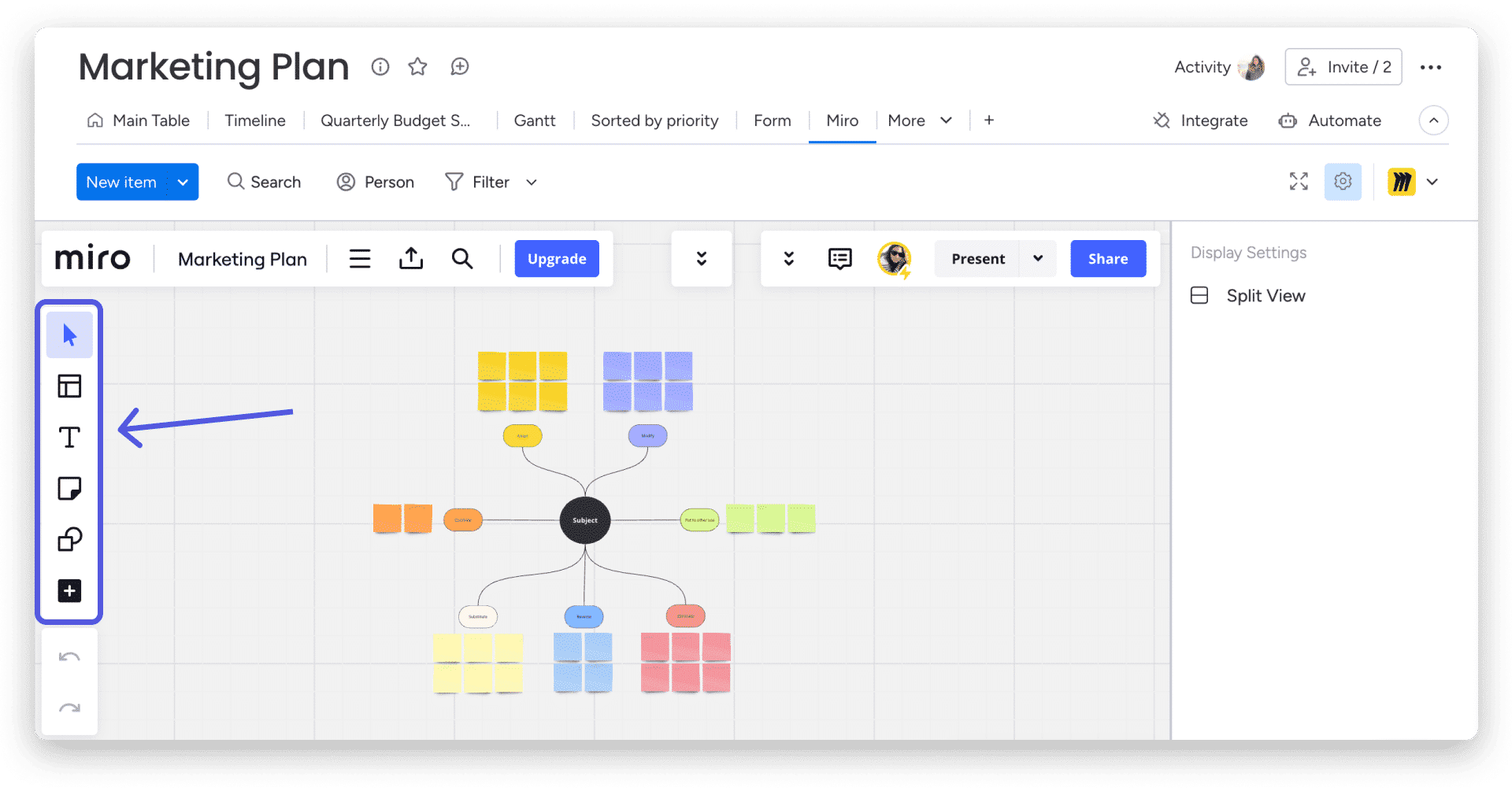Click the add-update speech bubble icon beside title

tap(460, 67)
